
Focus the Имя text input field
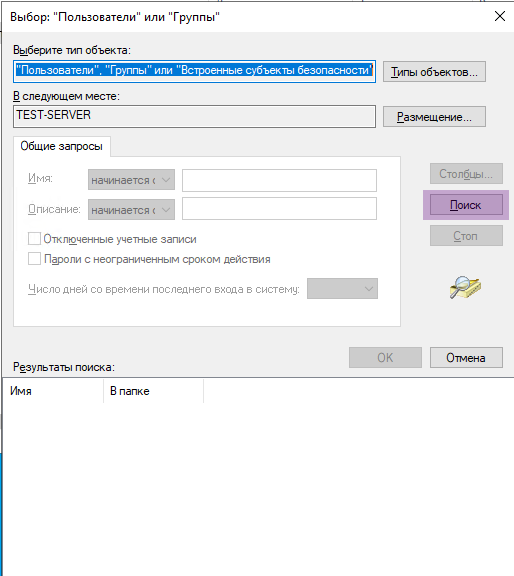[279, 180]
